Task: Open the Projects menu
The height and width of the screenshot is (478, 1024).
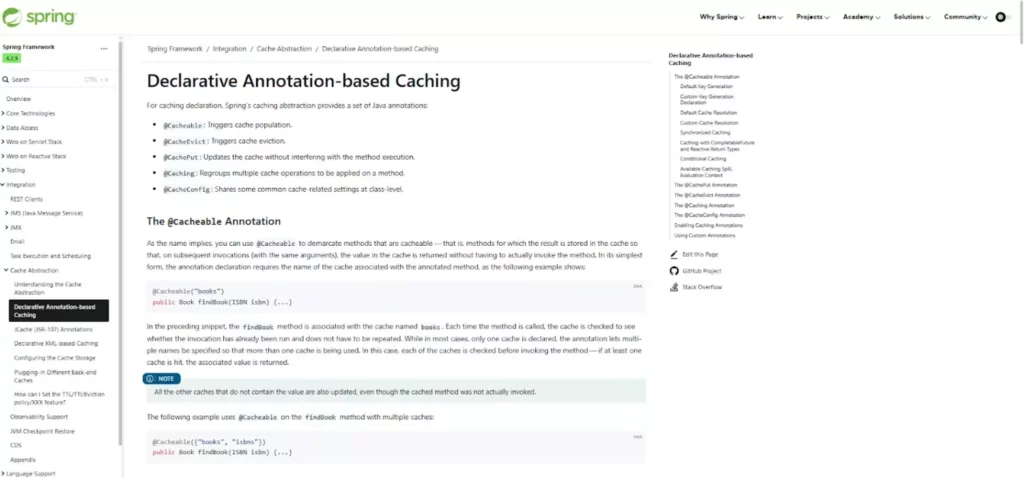Action: [x=812, y=17]
